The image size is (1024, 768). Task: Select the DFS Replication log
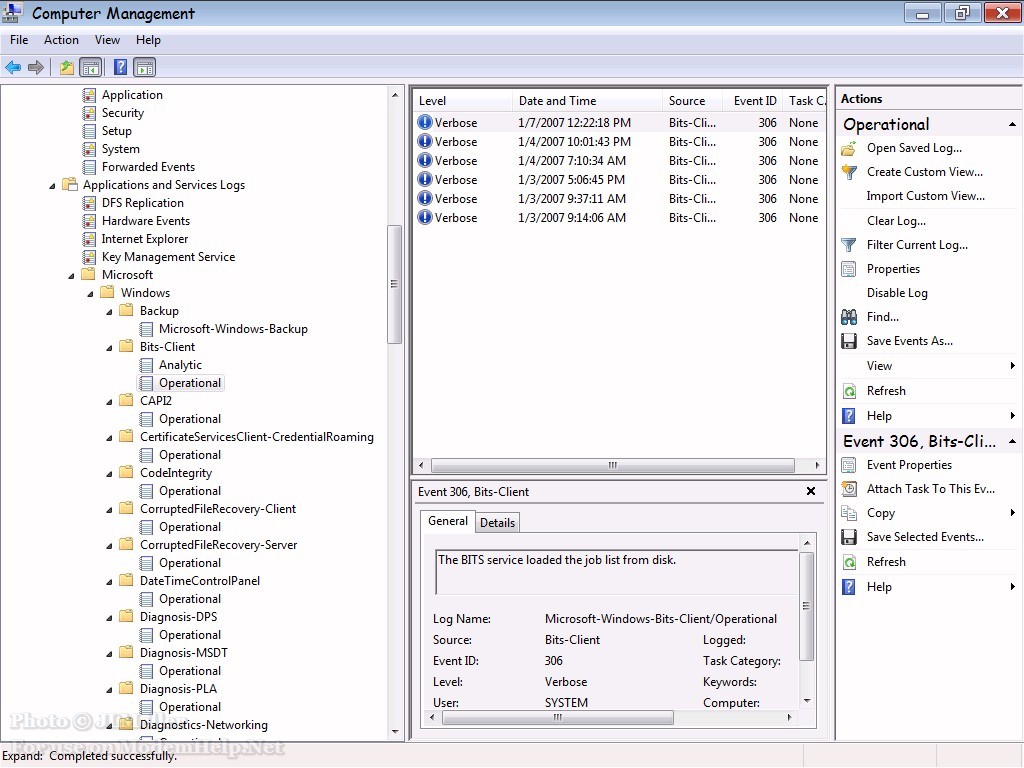(x=142, y=203)
